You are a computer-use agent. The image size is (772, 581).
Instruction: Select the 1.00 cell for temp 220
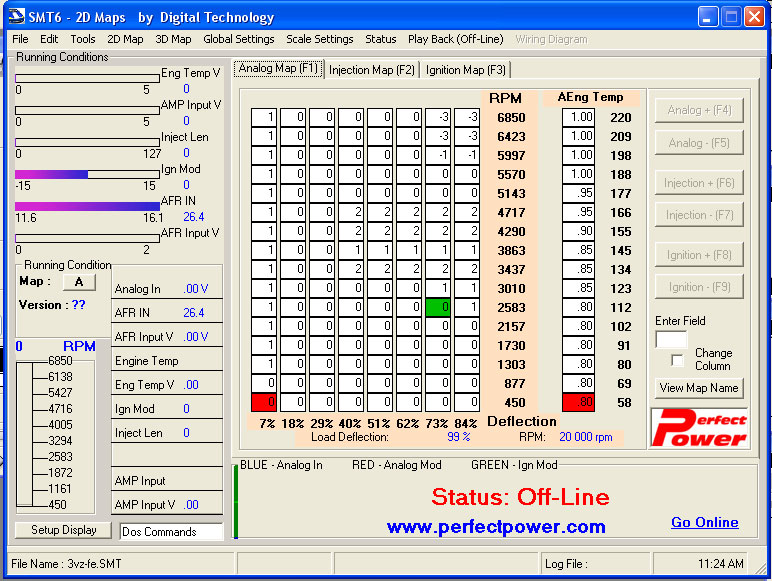(578, 117)
